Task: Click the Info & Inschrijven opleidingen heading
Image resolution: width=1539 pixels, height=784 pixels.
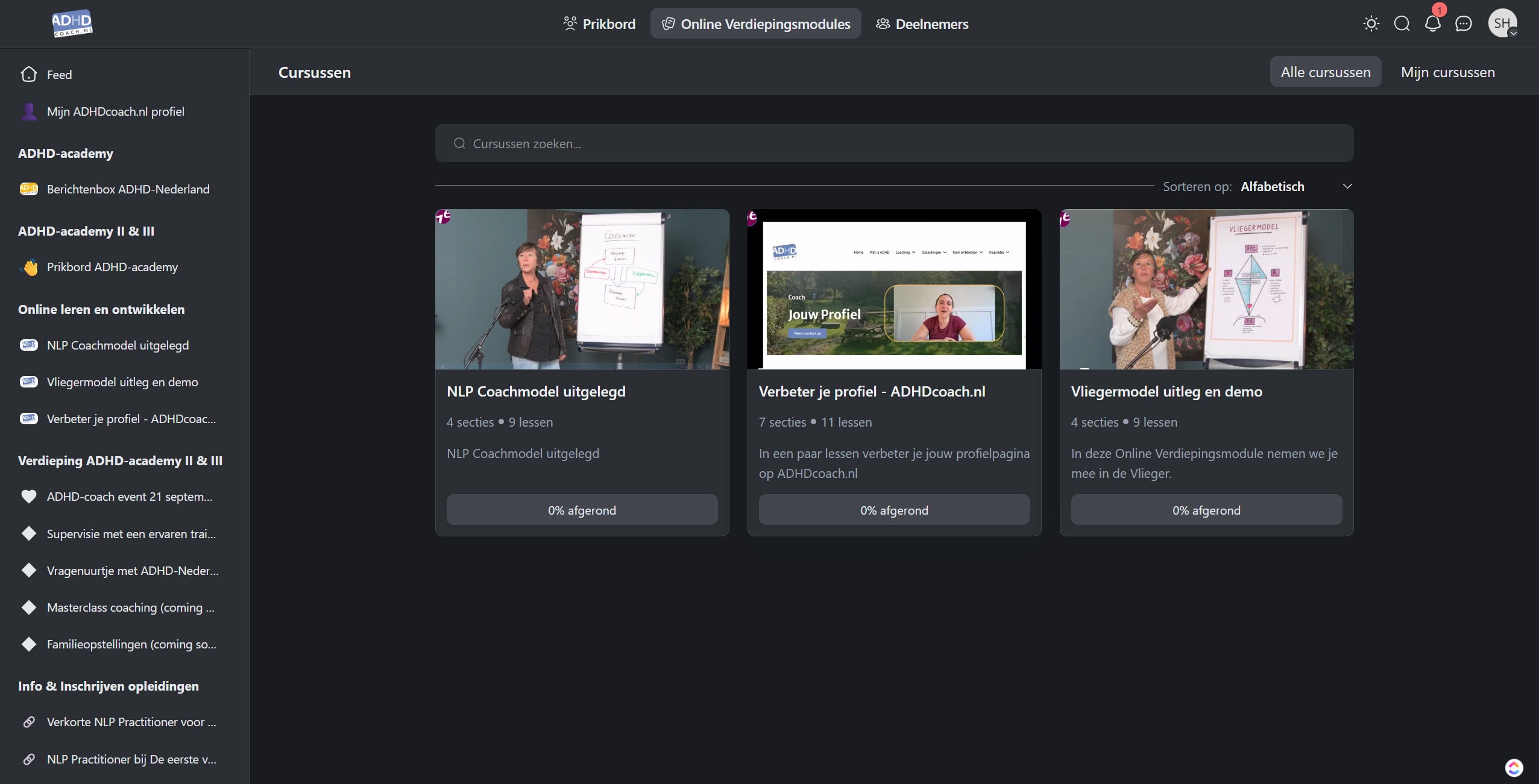Action: (109, 686)
